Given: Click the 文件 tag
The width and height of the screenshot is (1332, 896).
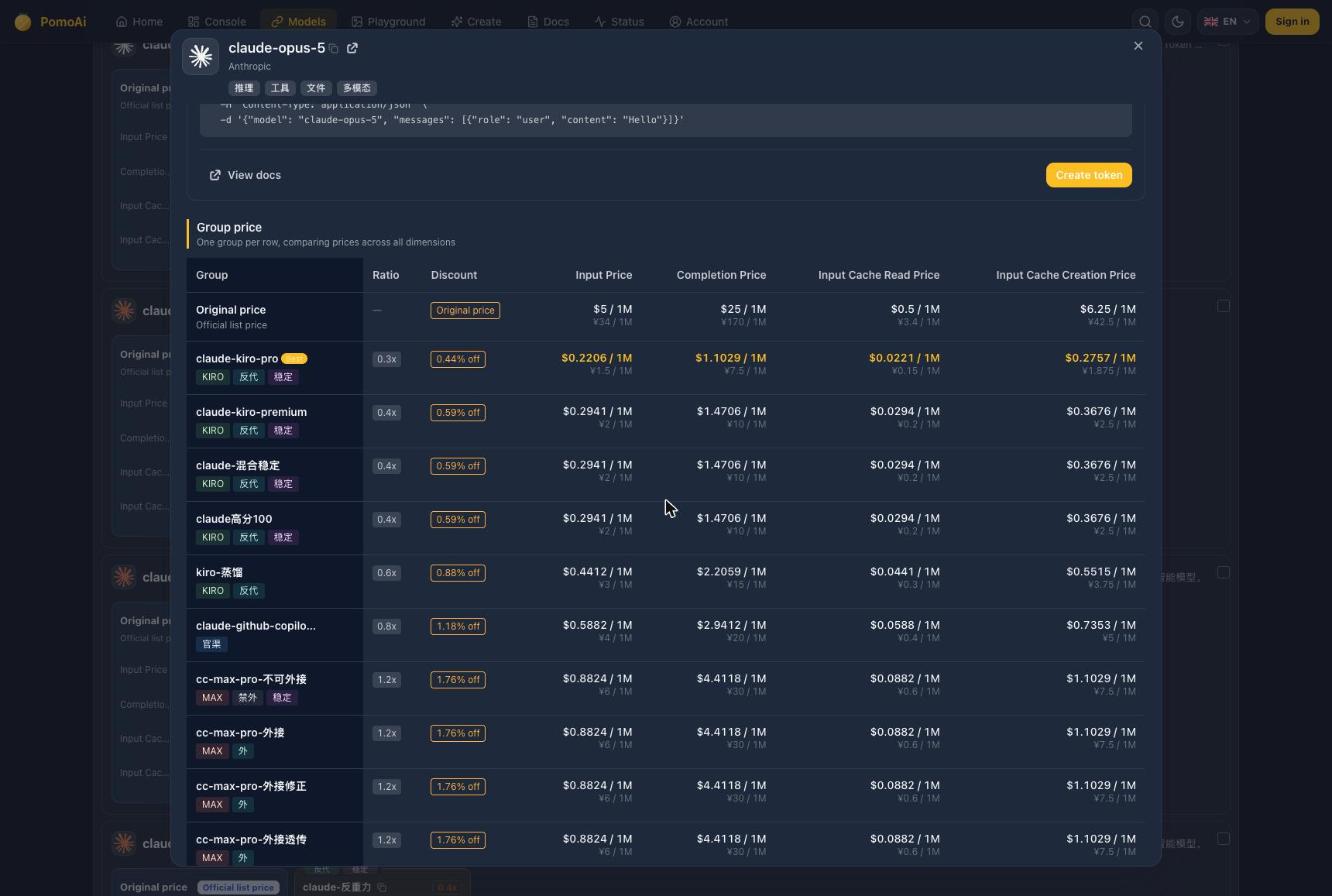Looking at the screenshot, I should click(x=316, y=88).
